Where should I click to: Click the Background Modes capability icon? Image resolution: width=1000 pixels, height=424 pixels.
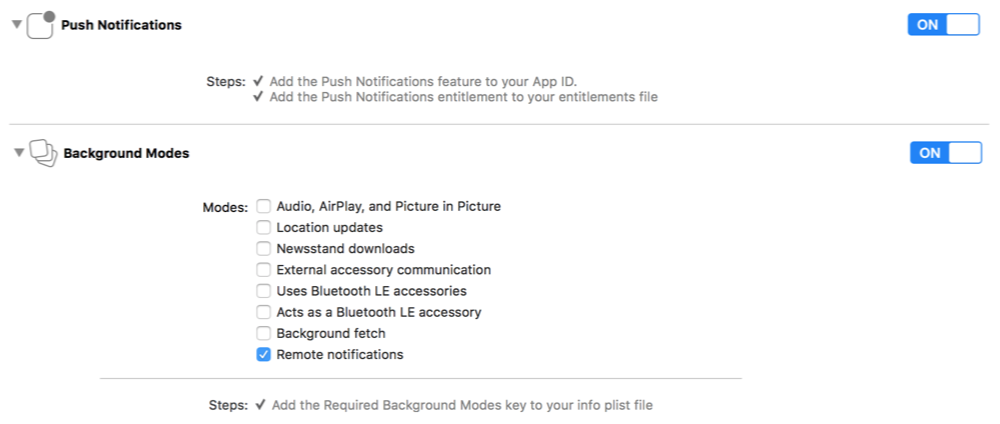click(43, 153)
